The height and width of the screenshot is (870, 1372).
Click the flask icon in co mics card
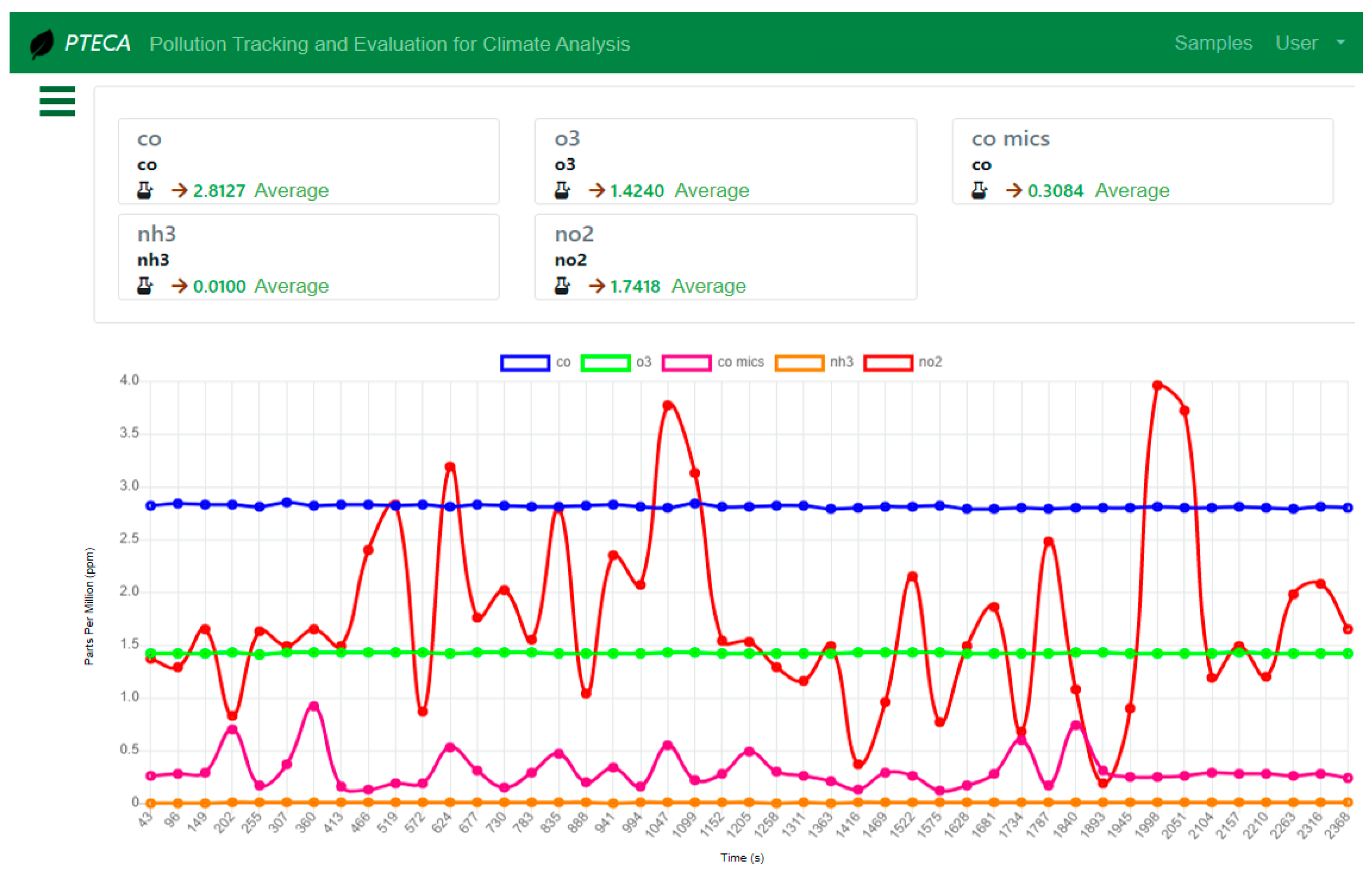pos(979,190)
